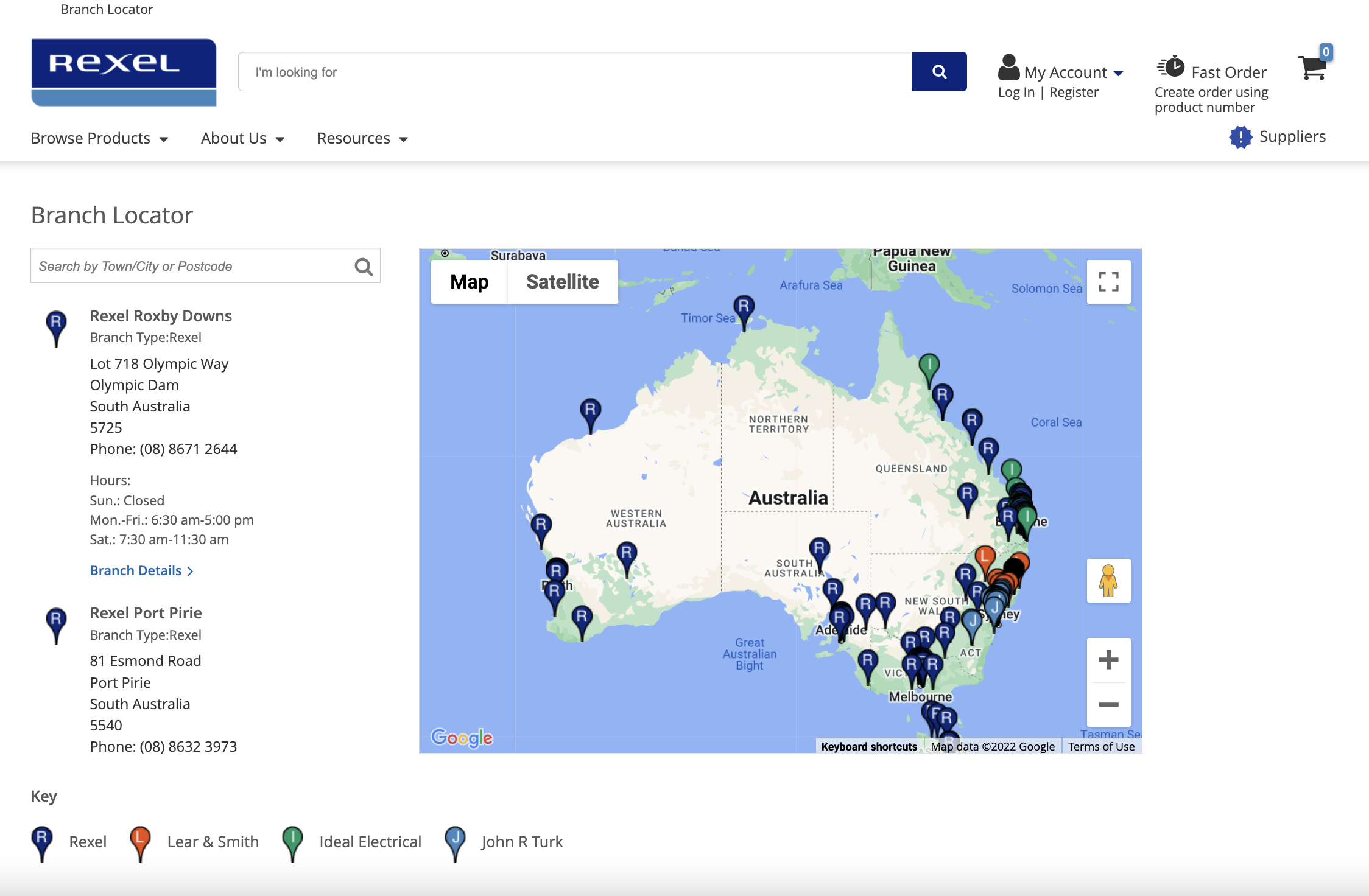This screenshot has height=896, width=1369.
Task: Click the My Account person icon
Action: 1008,68
